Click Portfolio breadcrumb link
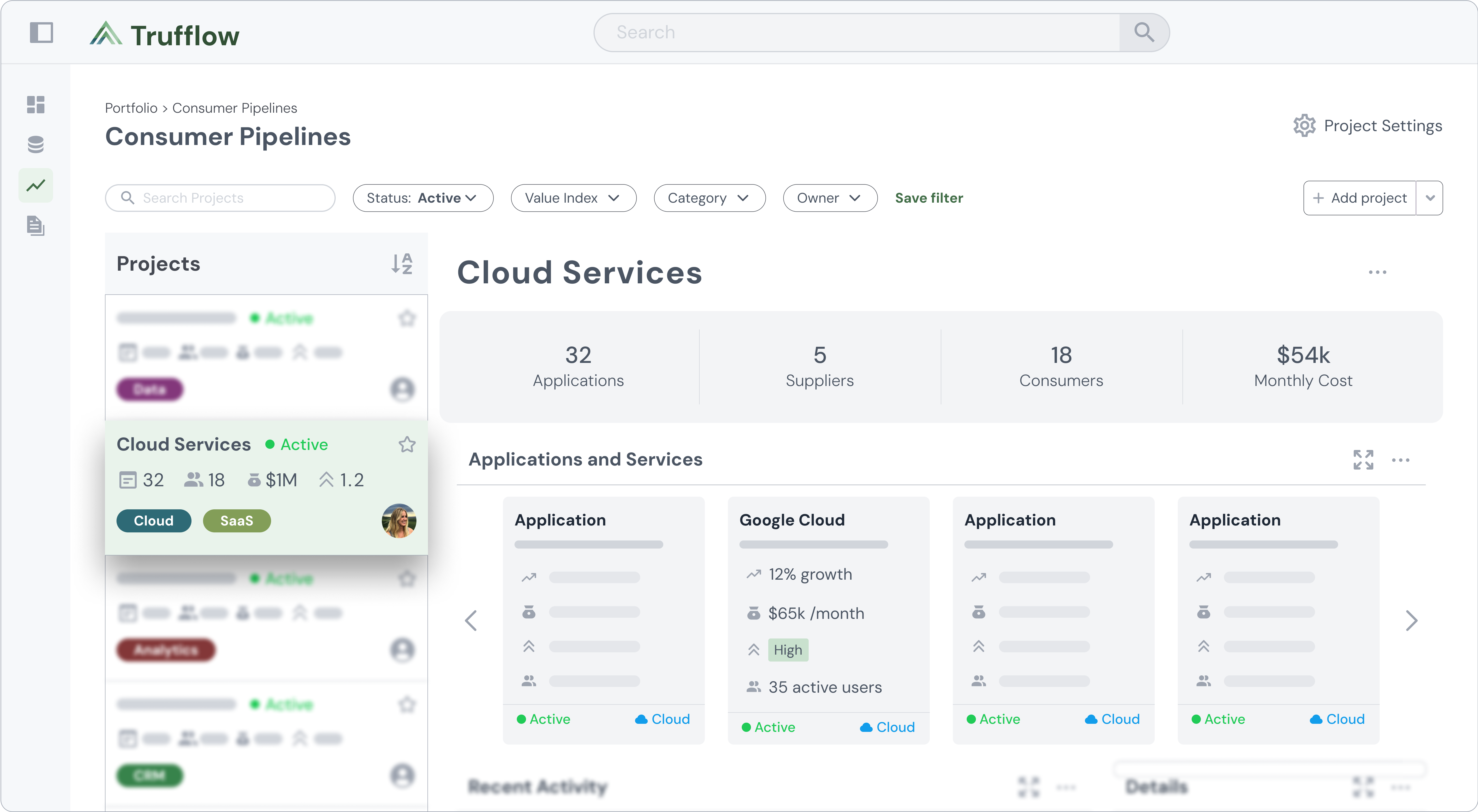This screenshot has width=1478, height=812. 131,108
